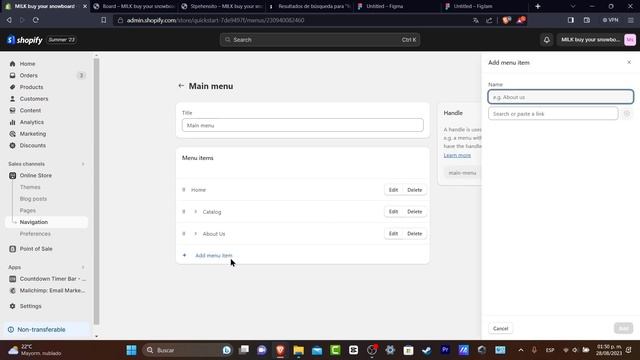Image resolution: width=640 pixels, height=360 pixels.
Task: Edit the Home menu item
Action: [393, 190]
